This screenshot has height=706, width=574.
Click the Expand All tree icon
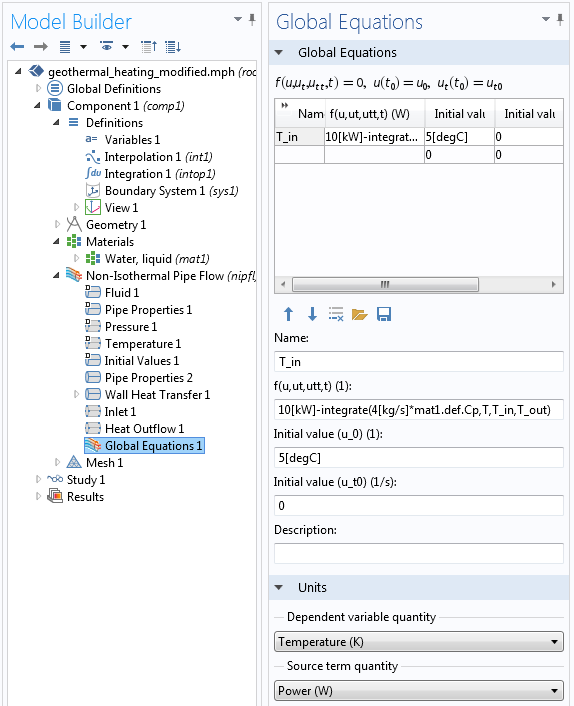173,46
